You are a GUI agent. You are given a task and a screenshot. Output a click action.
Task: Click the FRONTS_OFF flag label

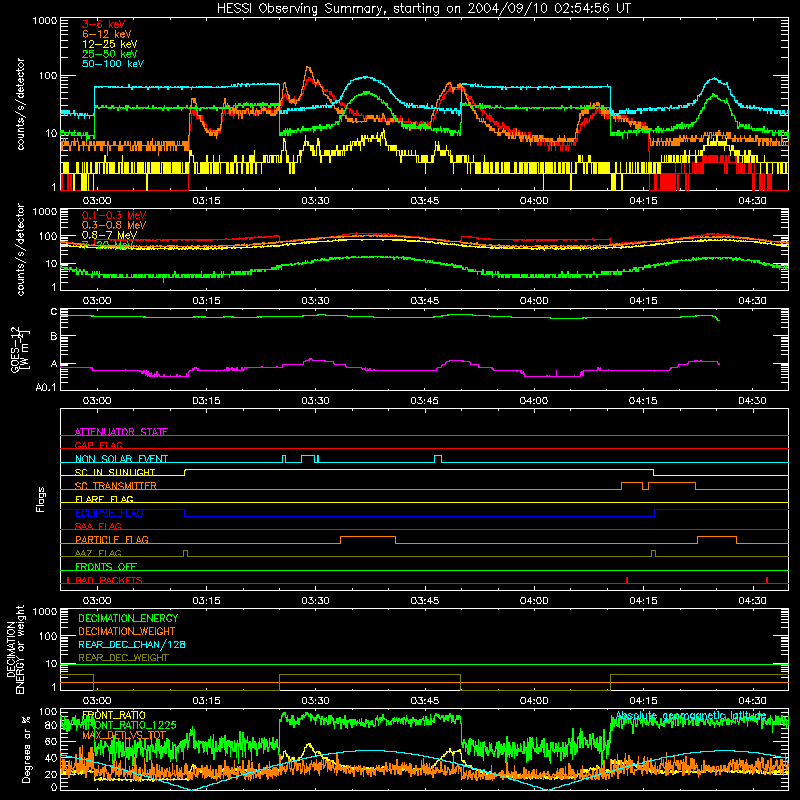(x=106, y=566)
